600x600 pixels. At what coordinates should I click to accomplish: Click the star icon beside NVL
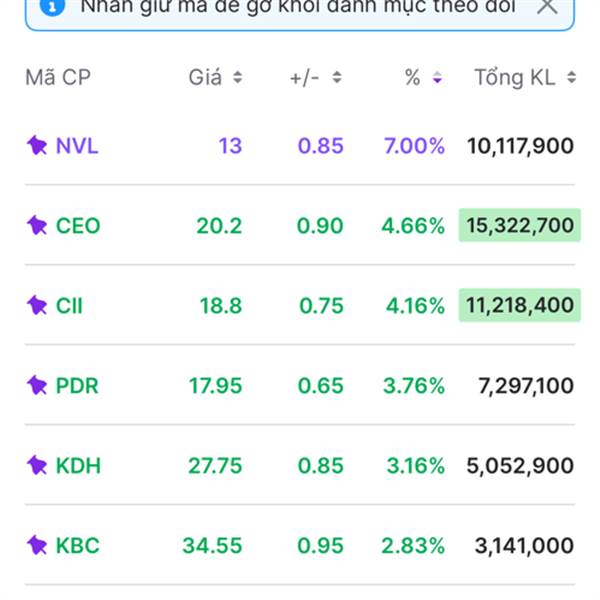coord(37,146)
